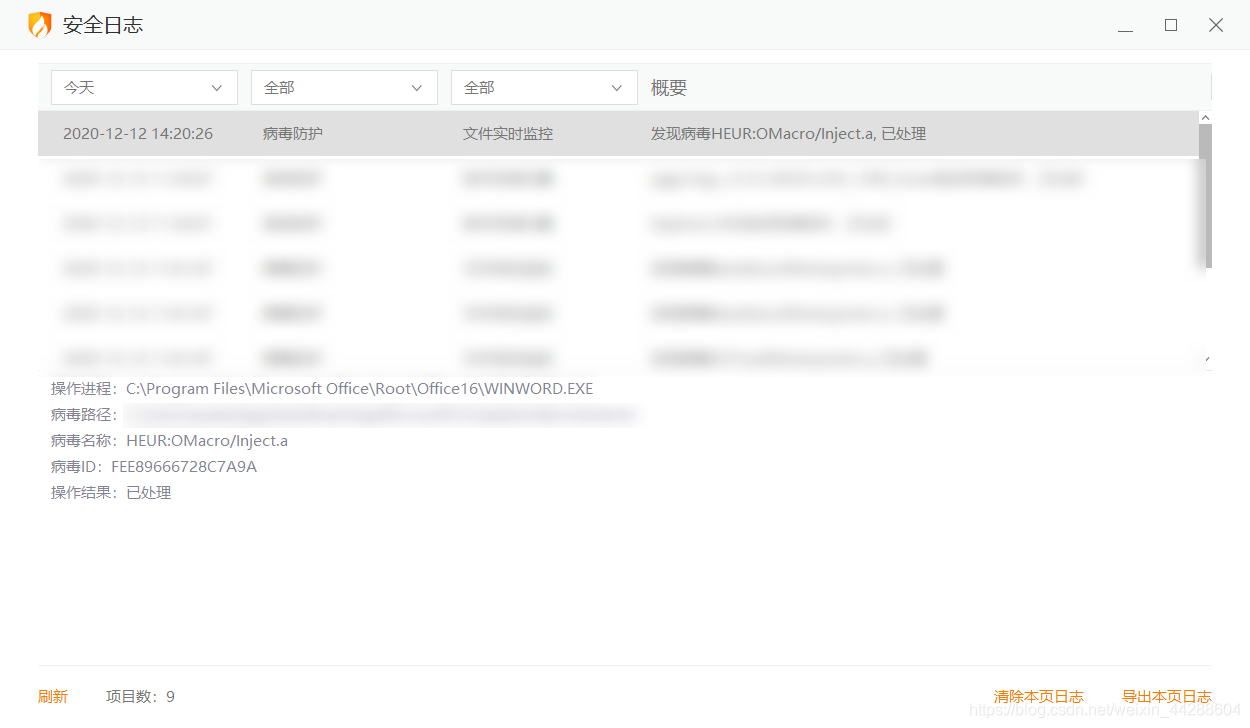Image resolution: width=1250 pixels, height=728 pixels.
Task: Close the 安全日志 window
Action: coord(1216,26)
